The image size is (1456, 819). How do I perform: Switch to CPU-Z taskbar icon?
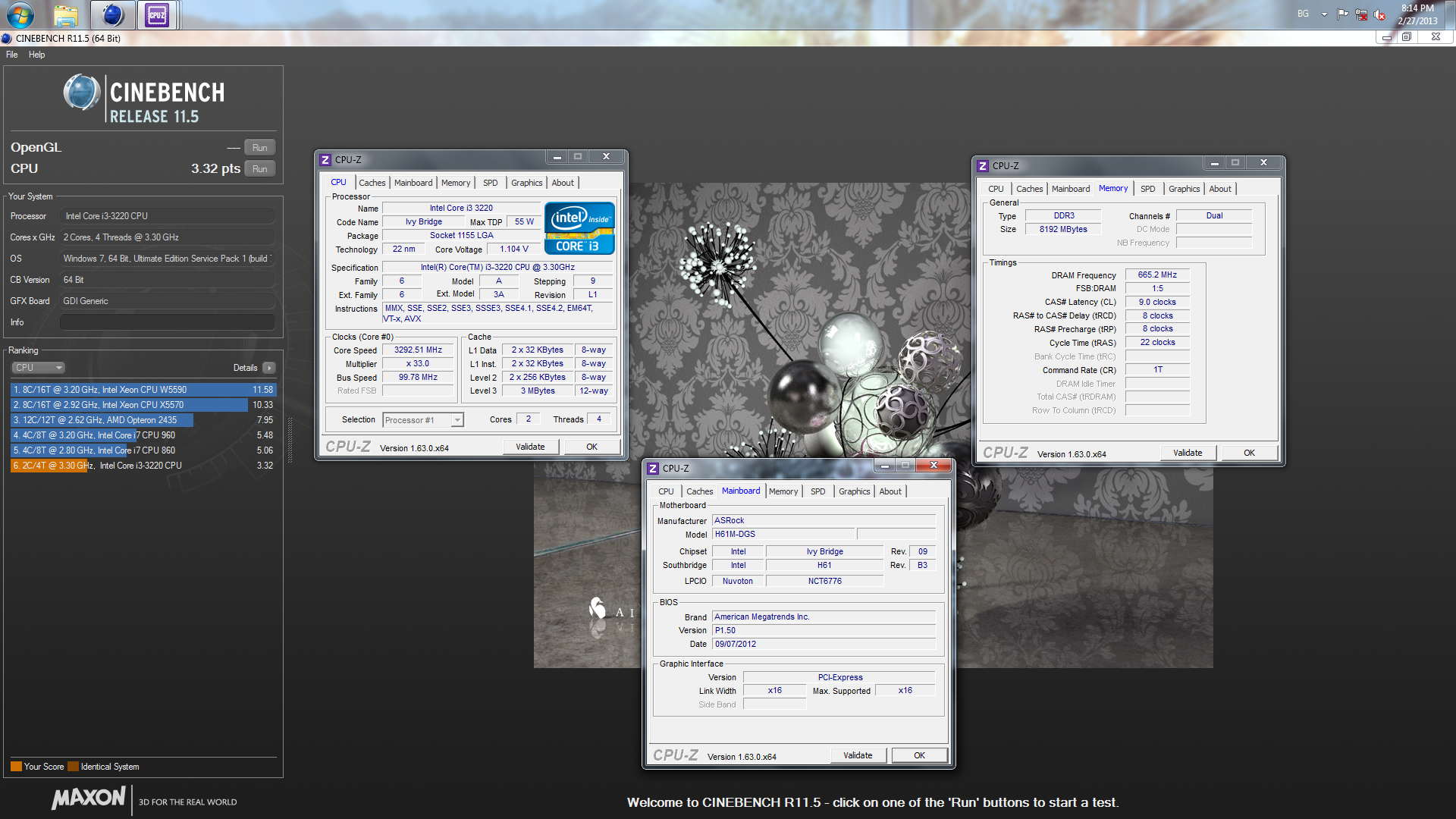coord(157,14)
